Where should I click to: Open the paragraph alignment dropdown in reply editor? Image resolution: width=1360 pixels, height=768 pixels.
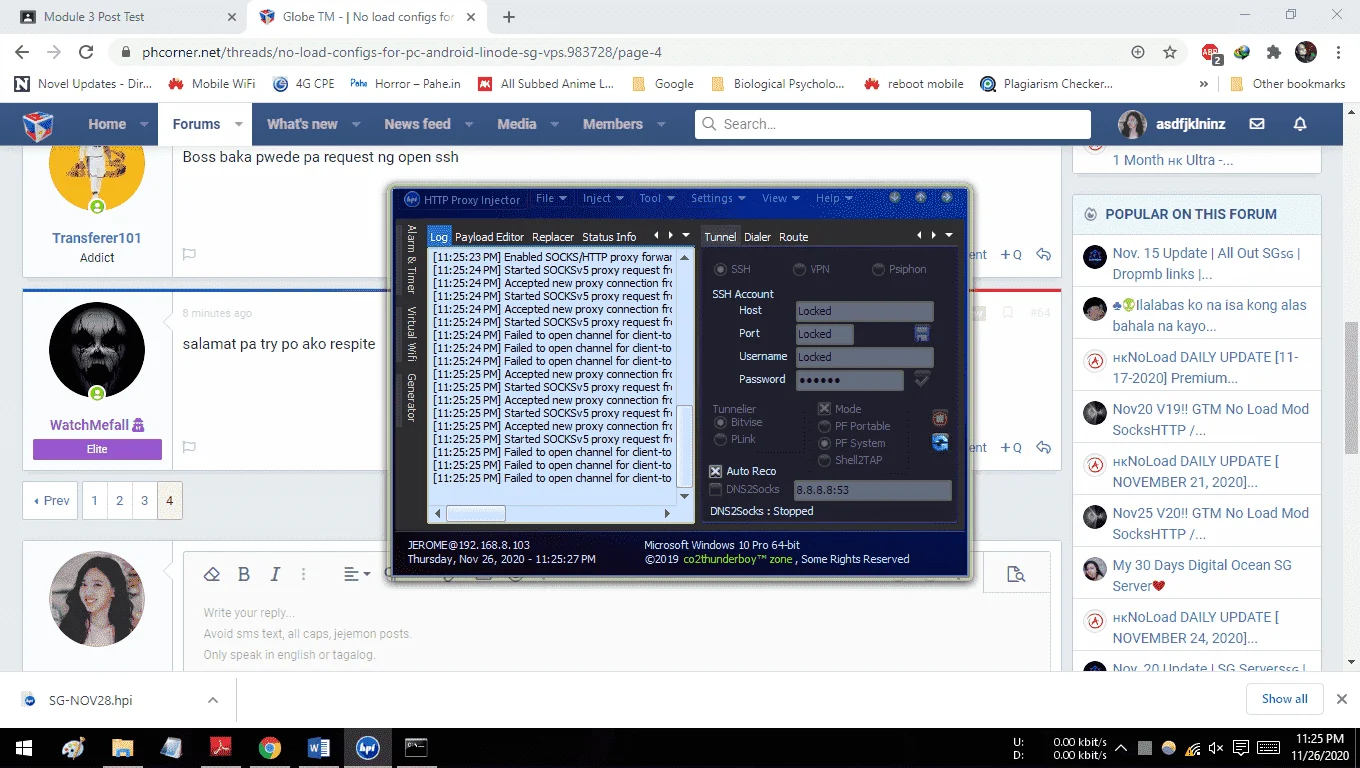(x=357, y=574)
